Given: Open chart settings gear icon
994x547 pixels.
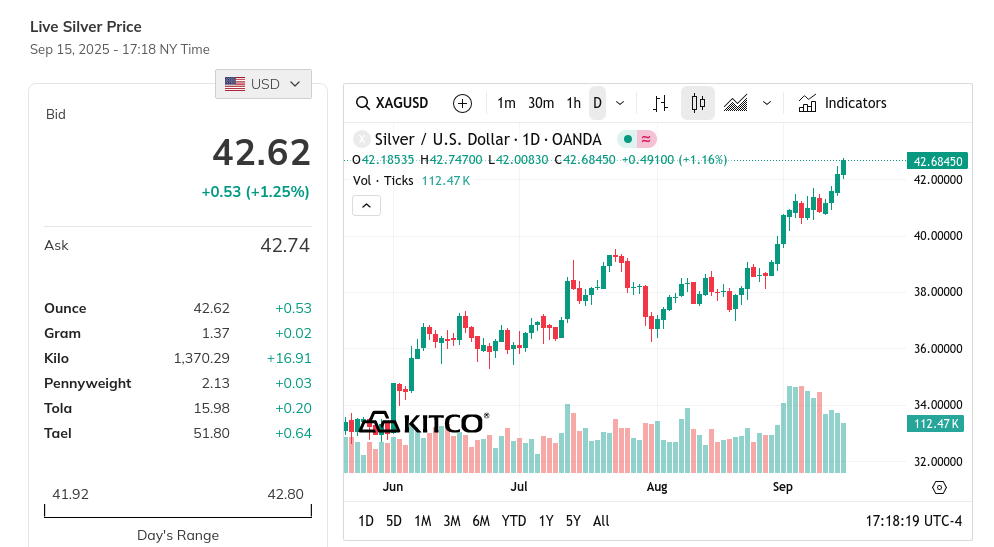Looking at the screenshot, I should [x=939, y=487].
